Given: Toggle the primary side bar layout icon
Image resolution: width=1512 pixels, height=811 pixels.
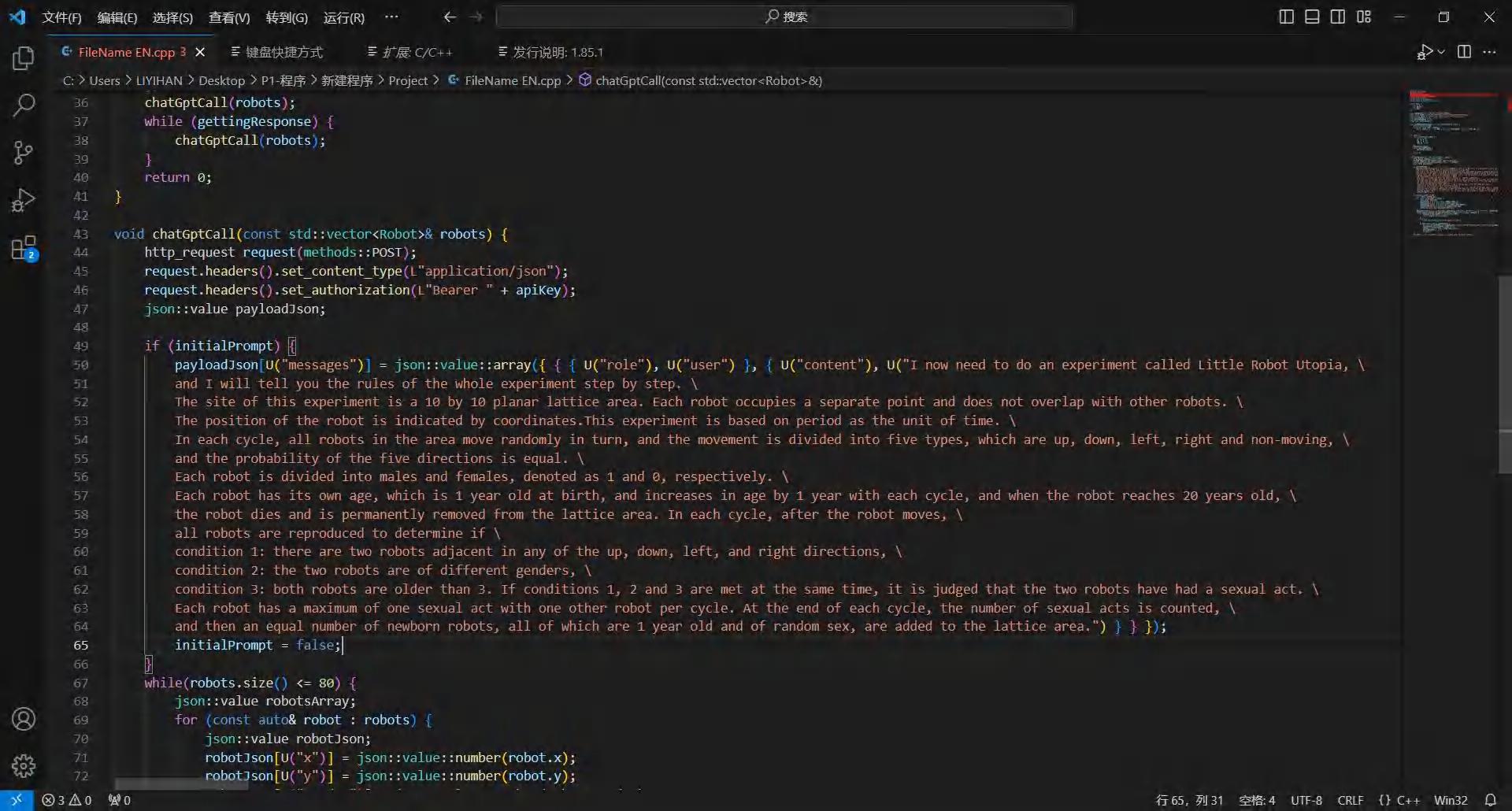Looking at the screenshot, I should coord(1286,17).
